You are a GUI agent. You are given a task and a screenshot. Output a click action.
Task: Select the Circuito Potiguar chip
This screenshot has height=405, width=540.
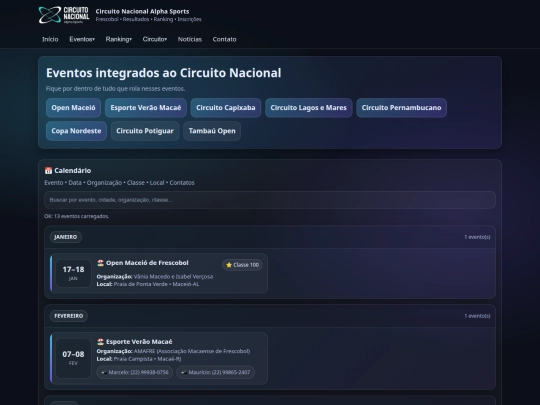(x=145, y=131)
